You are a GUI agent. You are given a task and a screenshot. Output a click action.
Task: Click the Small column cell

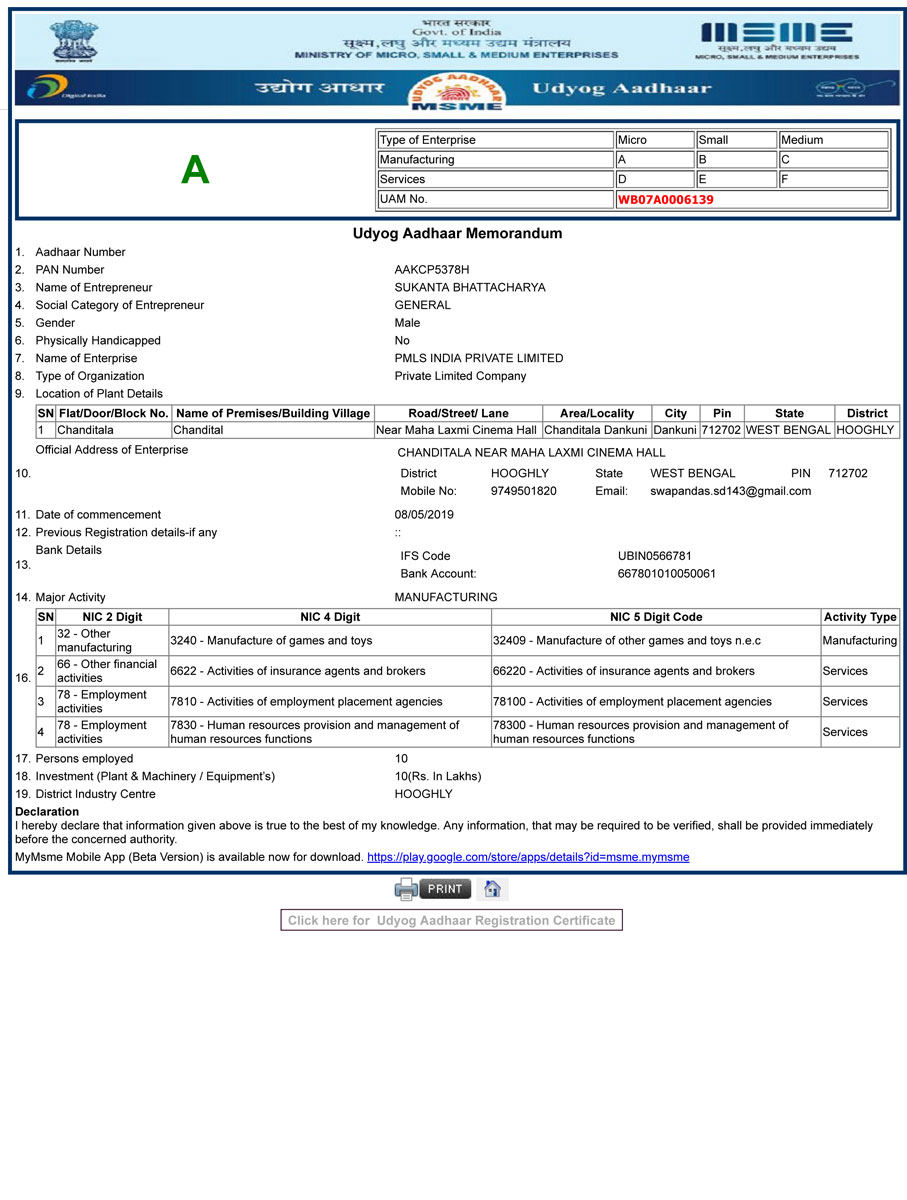tap(737, 140)
